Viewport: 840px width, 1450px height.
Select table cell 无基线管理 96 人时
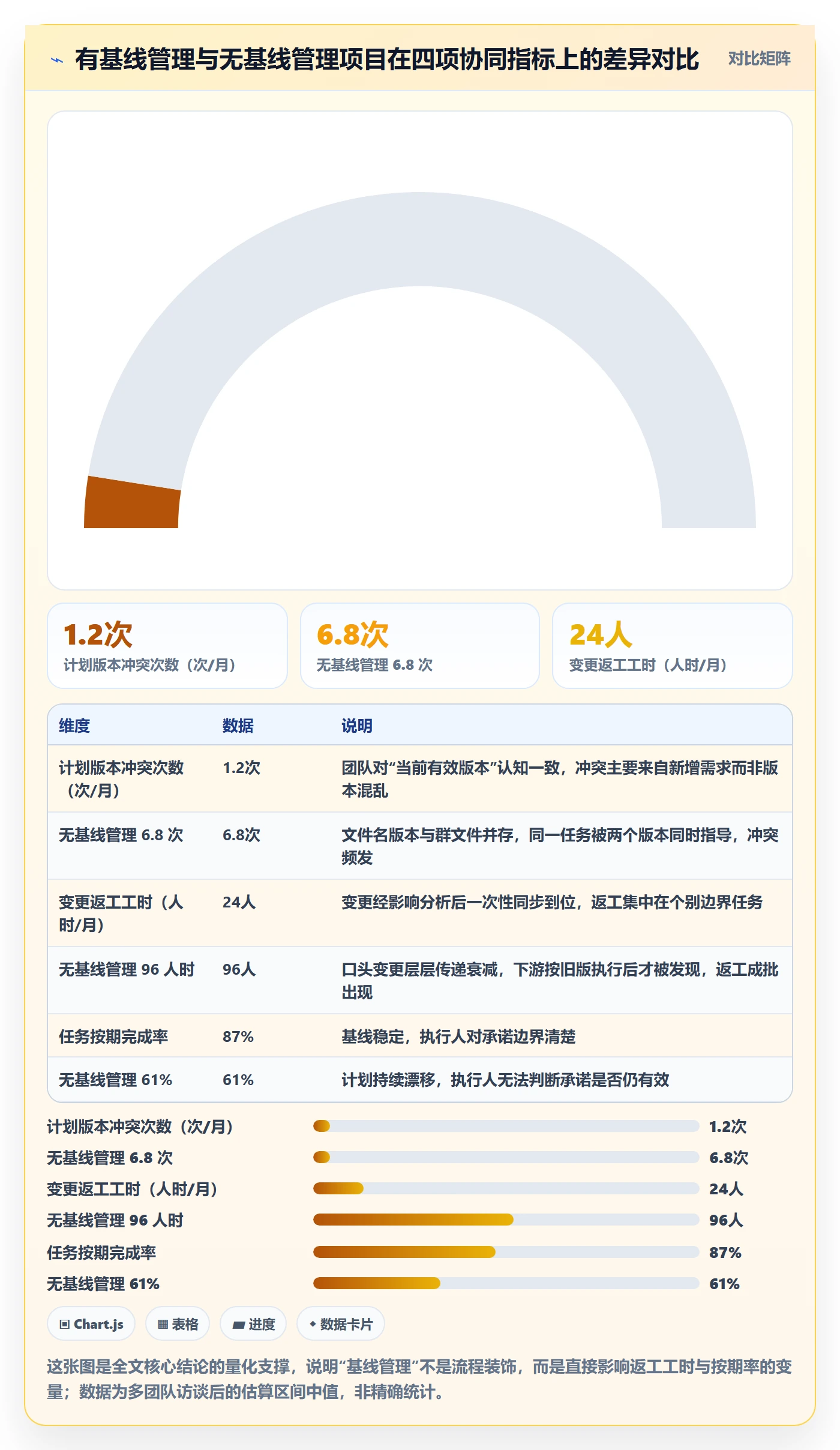127,969
